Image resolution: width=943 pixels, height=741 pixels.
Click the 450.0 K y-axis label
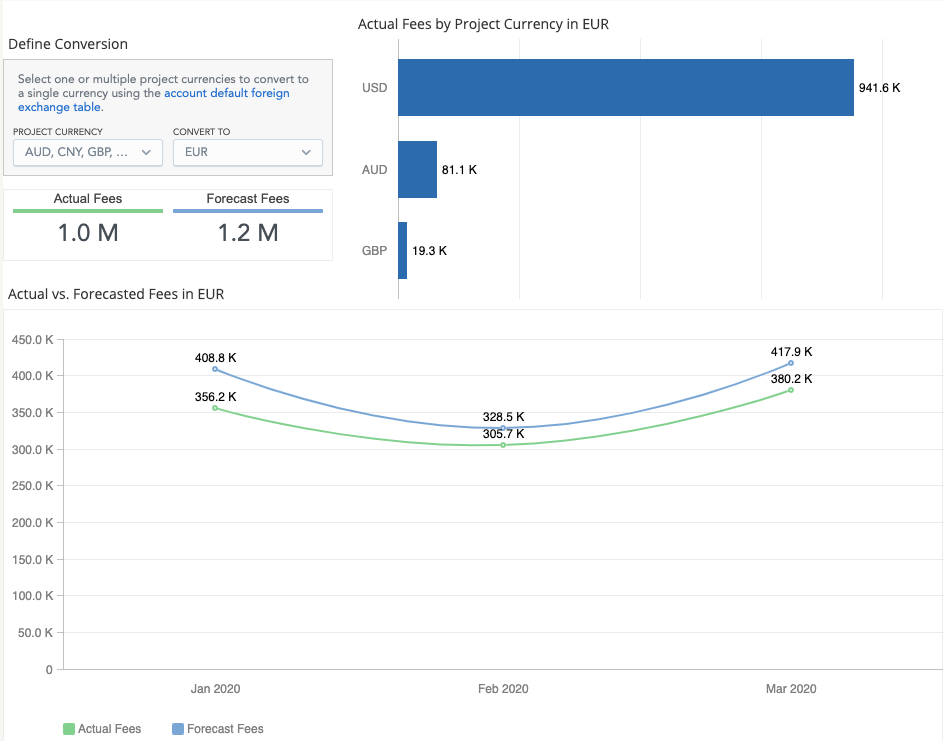(32, 340)
